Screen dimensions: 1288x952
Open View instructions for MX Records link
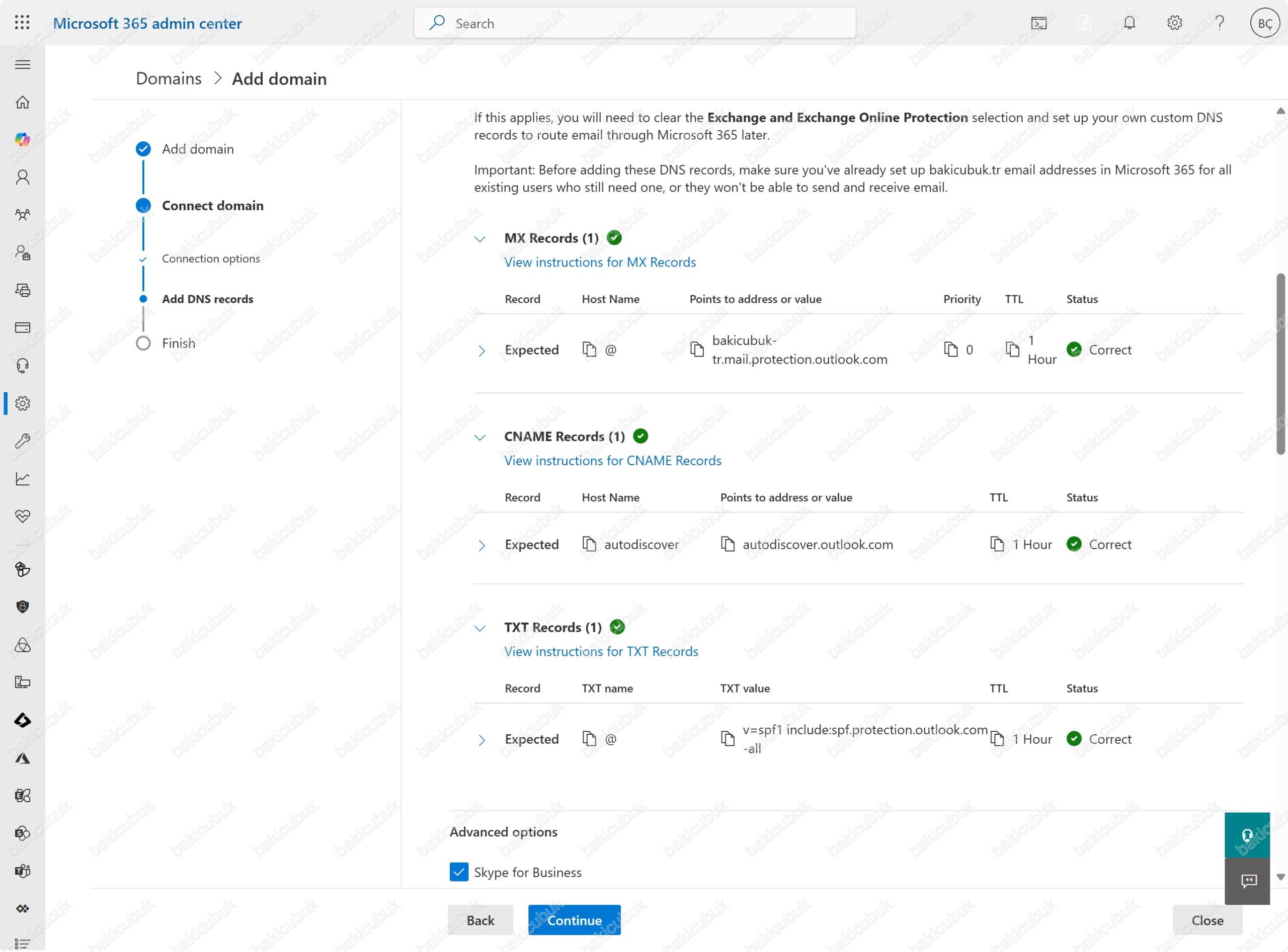[600, 262]
